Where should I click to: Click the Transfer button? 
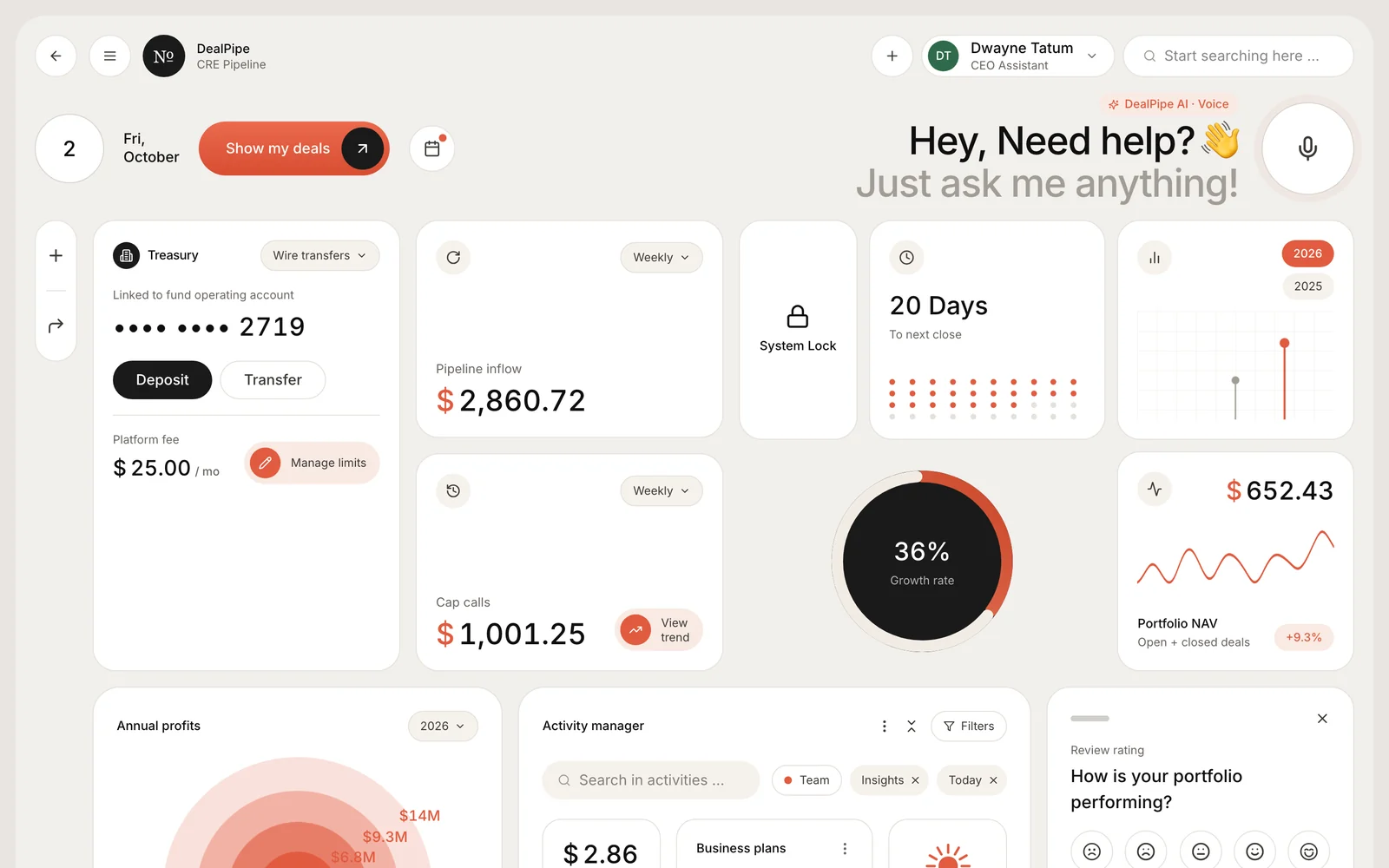[273, 380]
